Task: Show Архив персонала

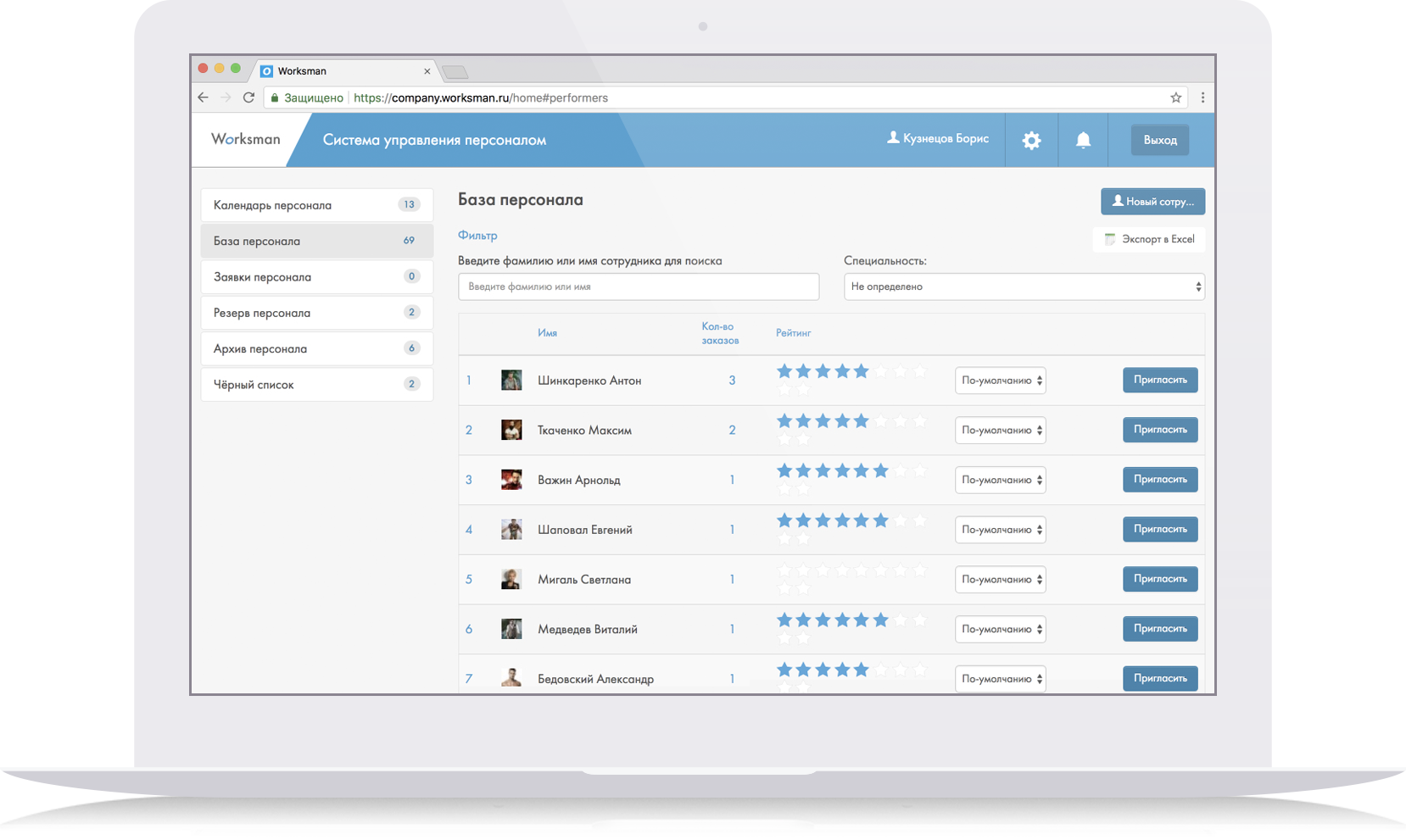Action: pyautogui.click(x=317, y=348)
